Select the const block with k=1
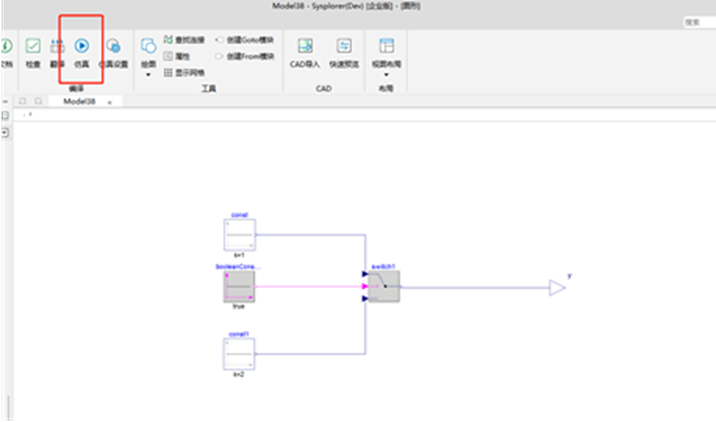716x422 pixels. [x=239, y=235]
